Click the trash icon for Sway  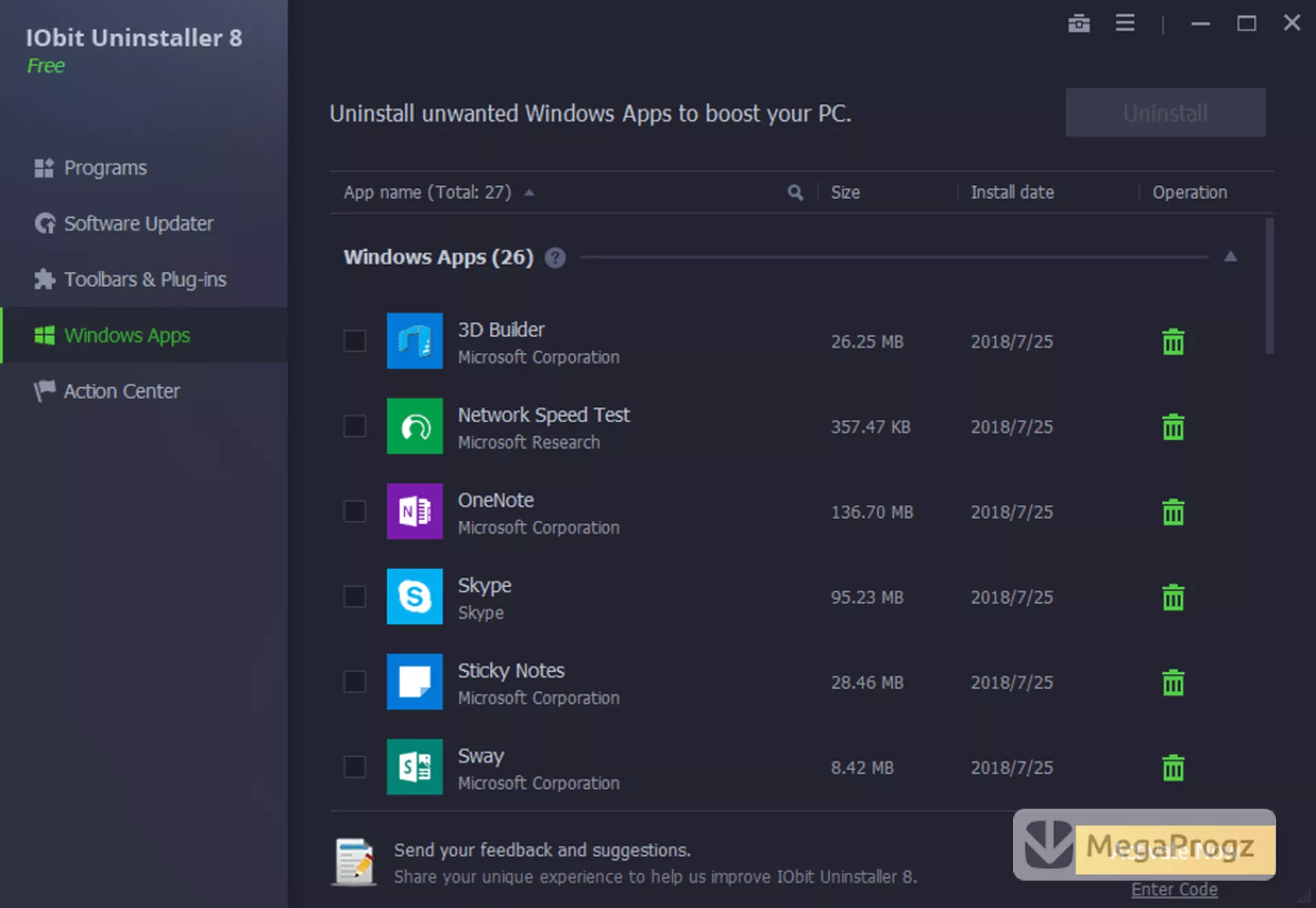pyautogui.click(x=1173, y=768)
